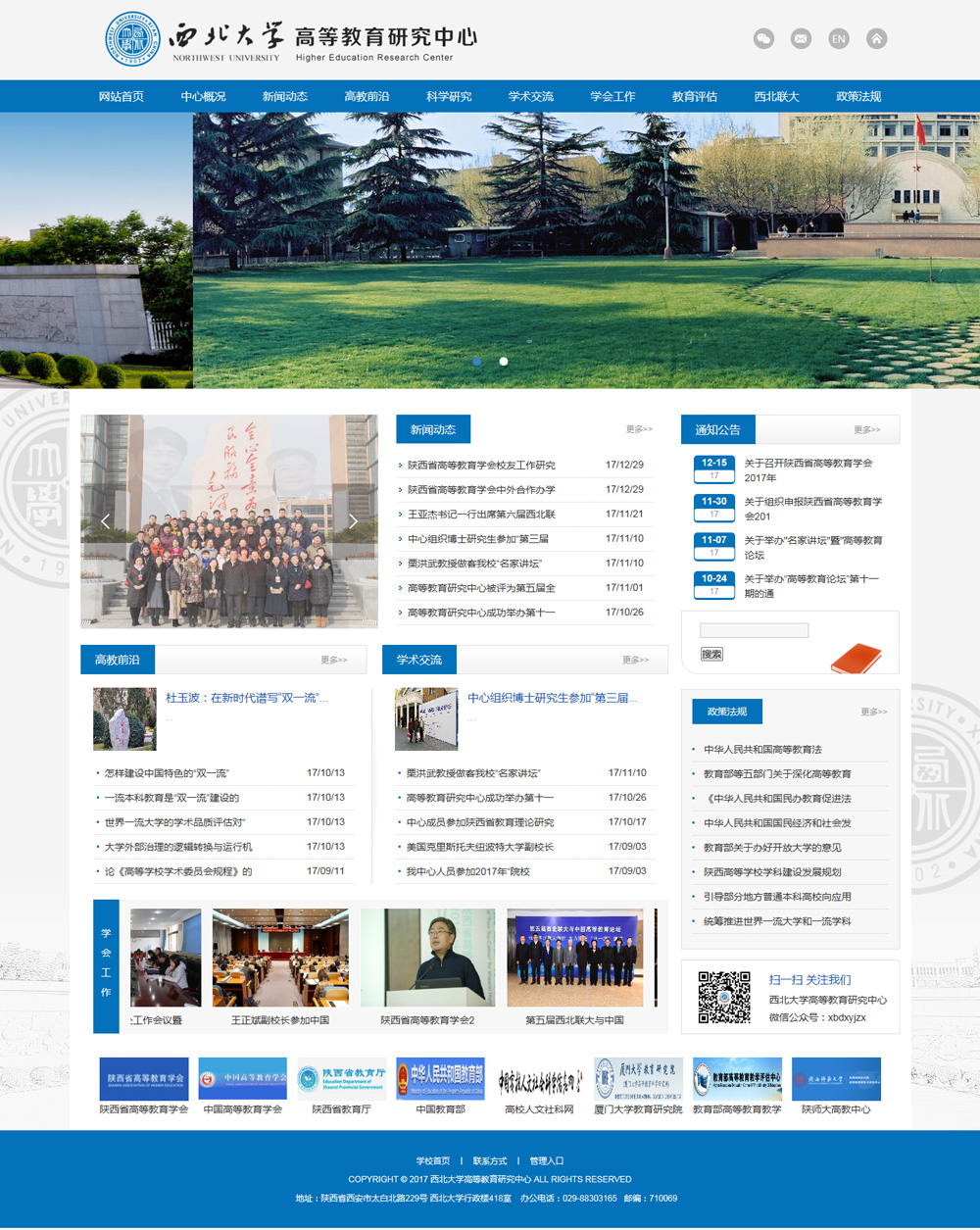This screenshot has height=1230, width=980.
Task: Open 中心概况 in navigation bar
Action: click(203, 96)
